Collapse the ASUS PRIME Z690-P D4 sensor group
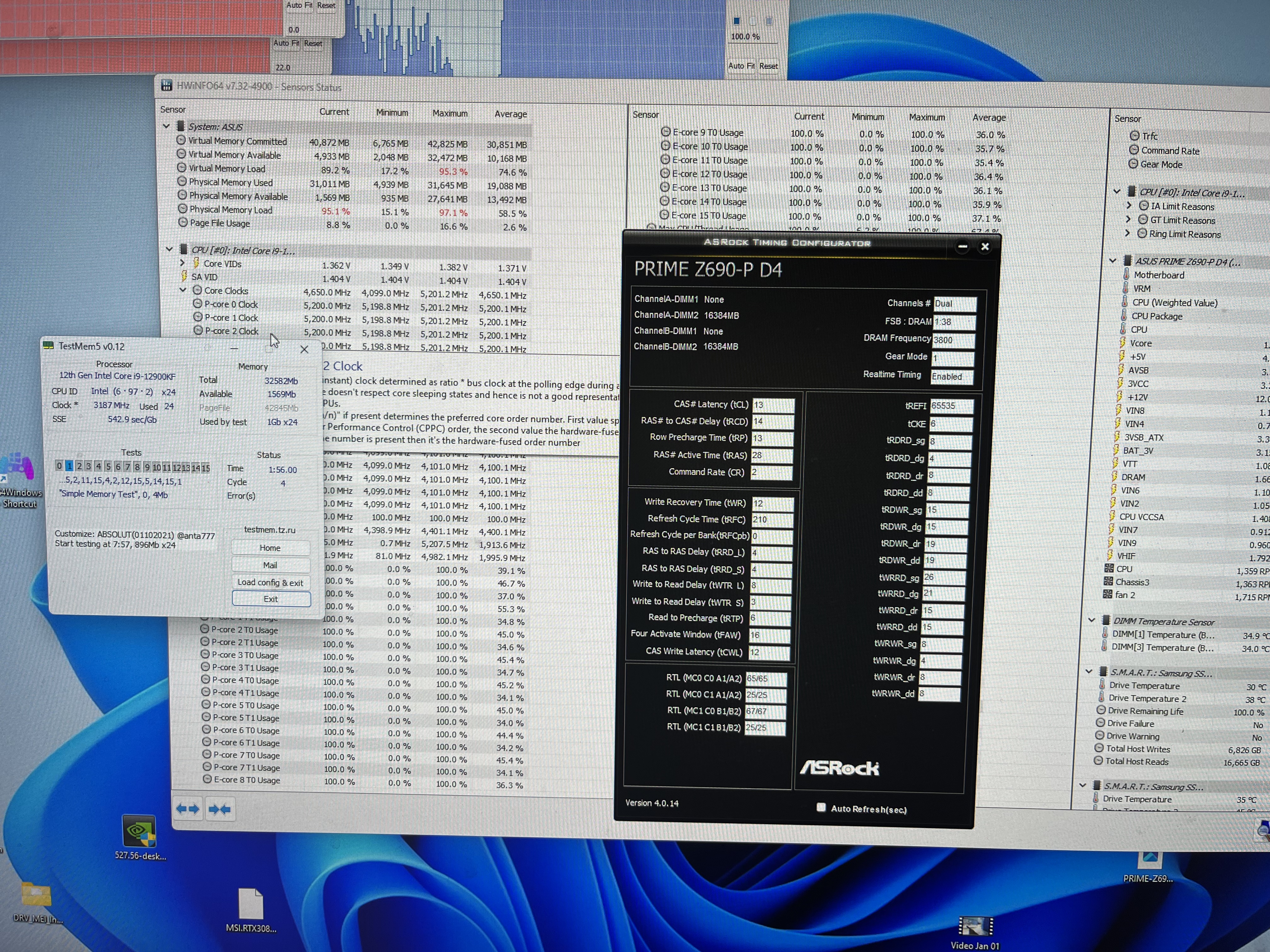The height and width of the screenshot is (952, 1270). [1113, 261]
